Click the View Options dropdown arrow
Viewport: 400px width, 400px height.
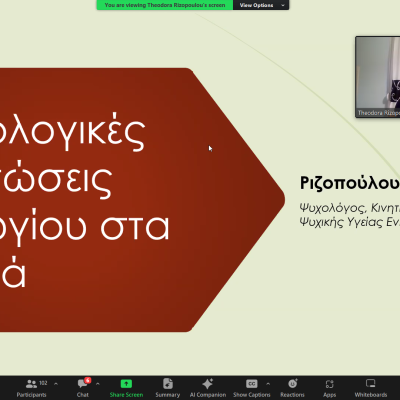(x=283, y=5)
